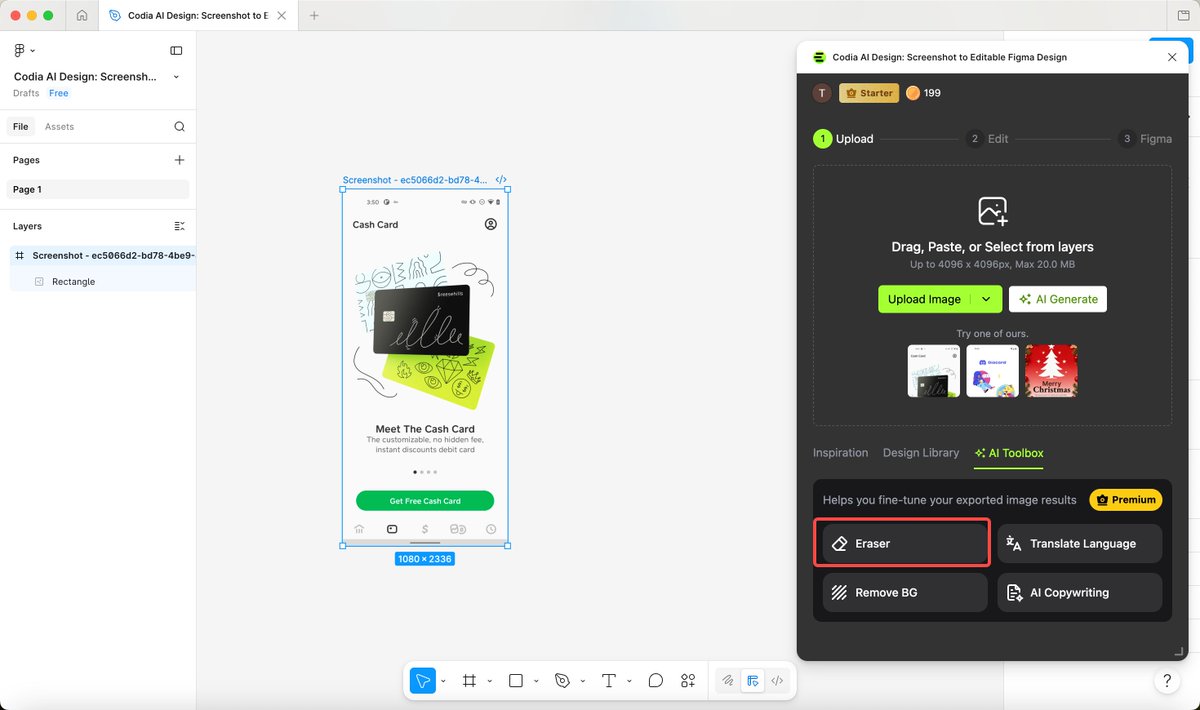Click the search icon in left panel

pyautogui.click(x=179, y=127)
